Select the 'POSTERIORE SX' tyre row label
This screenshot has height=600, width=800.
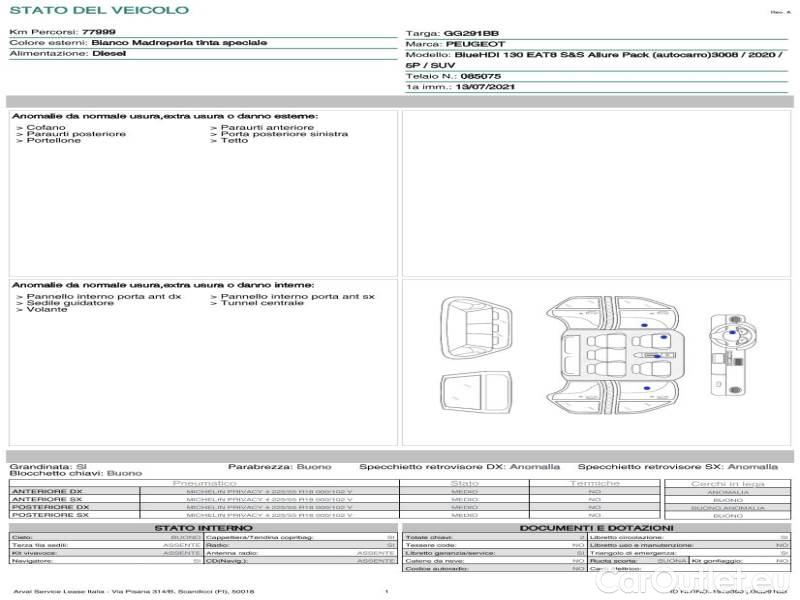[x=50, y=515]
